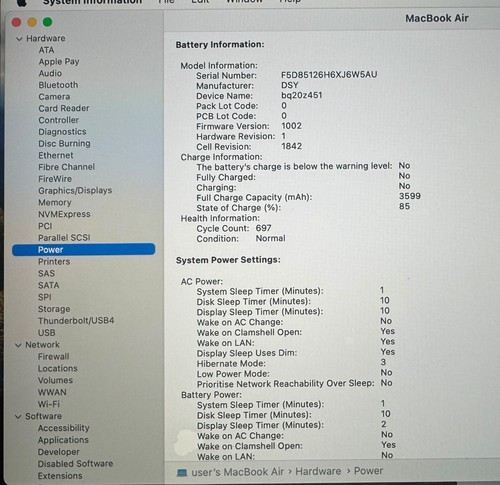Open the USB entry
This screenshot has width=500, height=485.
pos(47,333)
